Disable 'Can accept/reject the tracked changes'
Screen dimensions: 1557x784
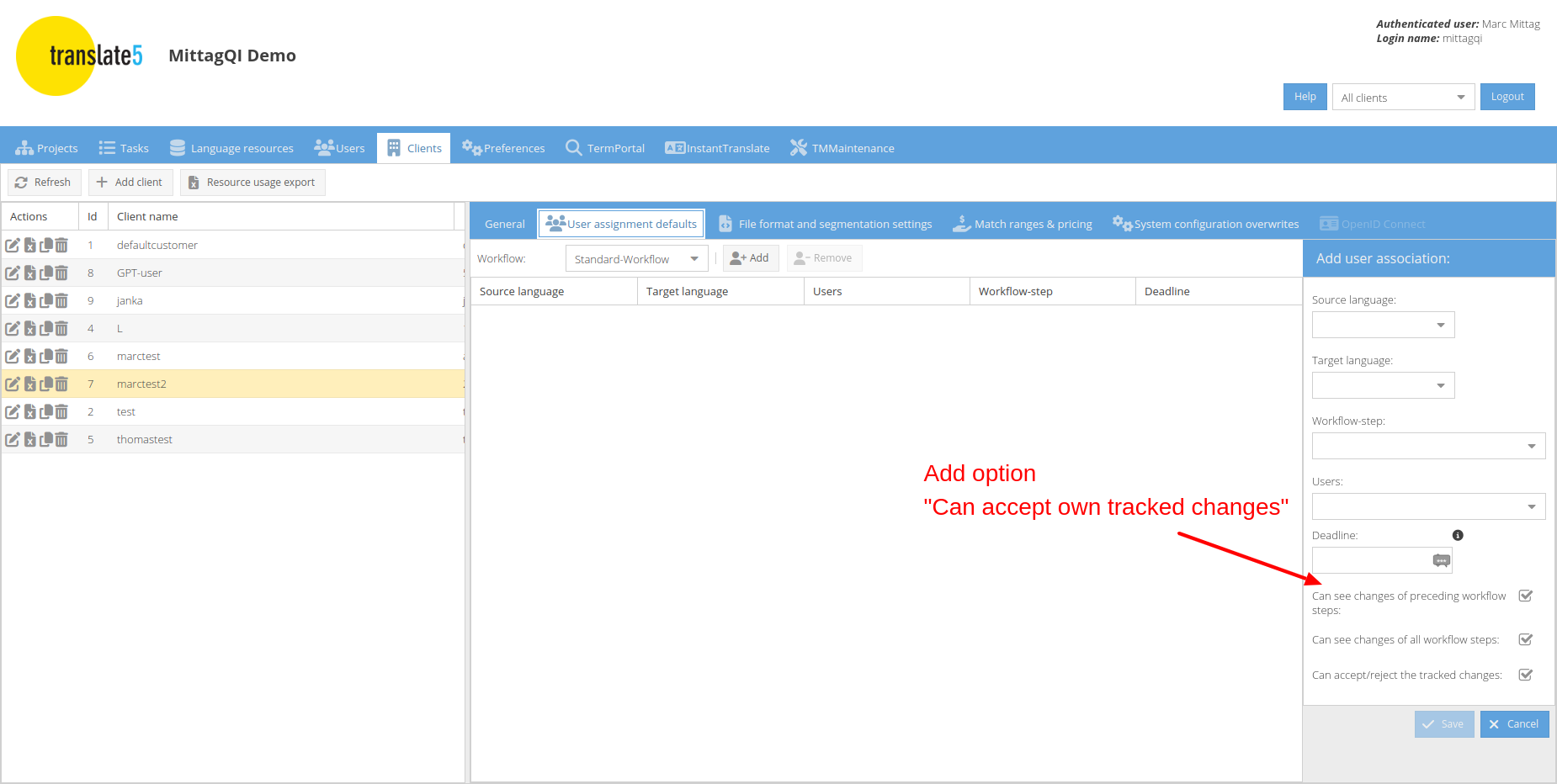point(1525,675)
